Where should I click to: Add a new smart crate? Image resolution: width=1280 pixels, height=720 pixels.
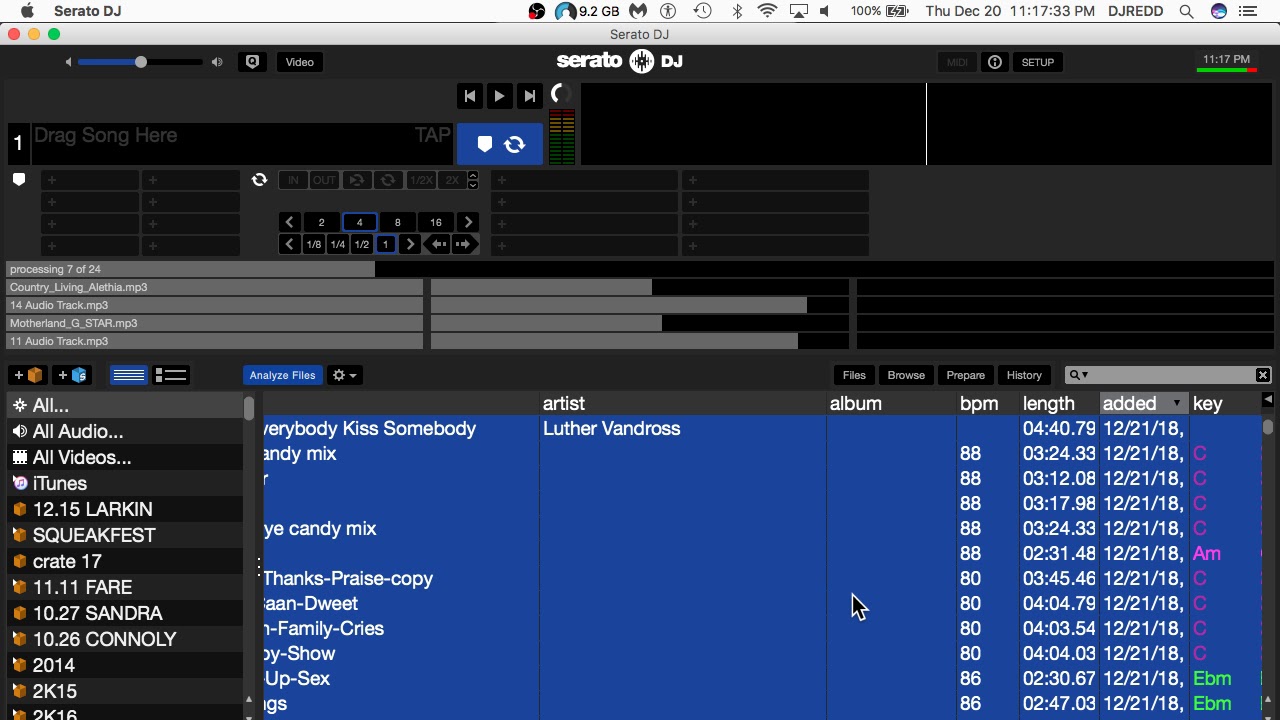[x=71, y=375]
